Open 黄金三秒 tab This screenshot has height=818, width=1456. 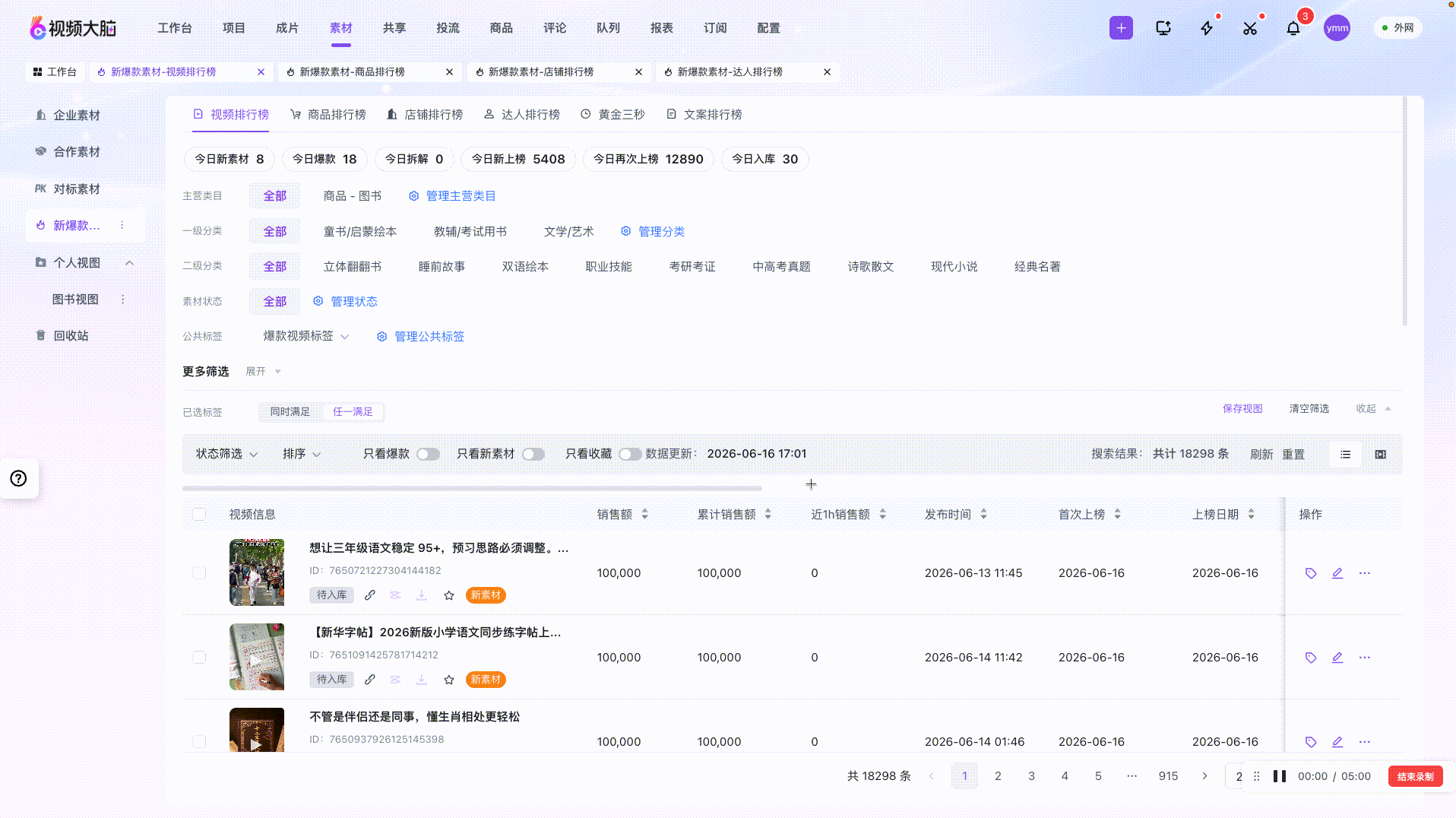(612, 115)
